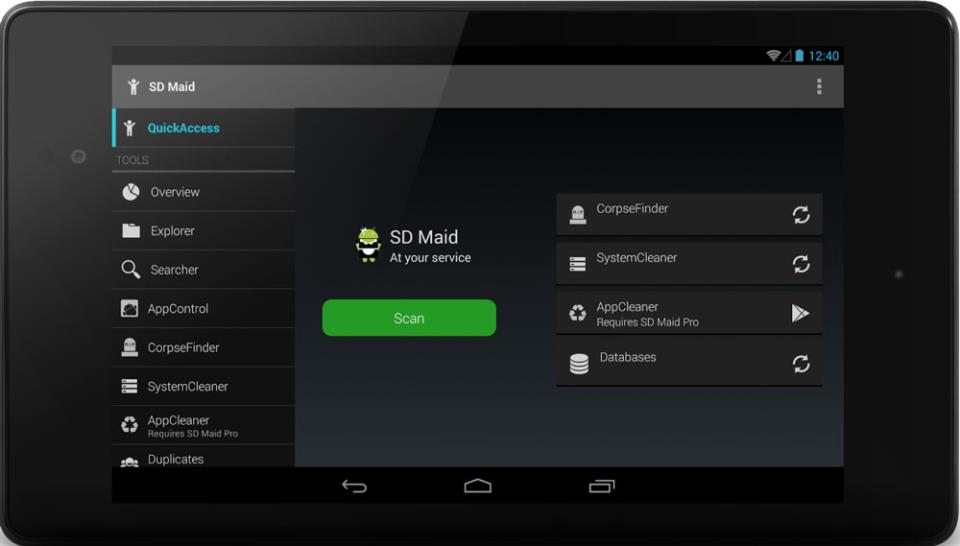
Task: Refresh the CorpseFinder card
Action: 801,215
